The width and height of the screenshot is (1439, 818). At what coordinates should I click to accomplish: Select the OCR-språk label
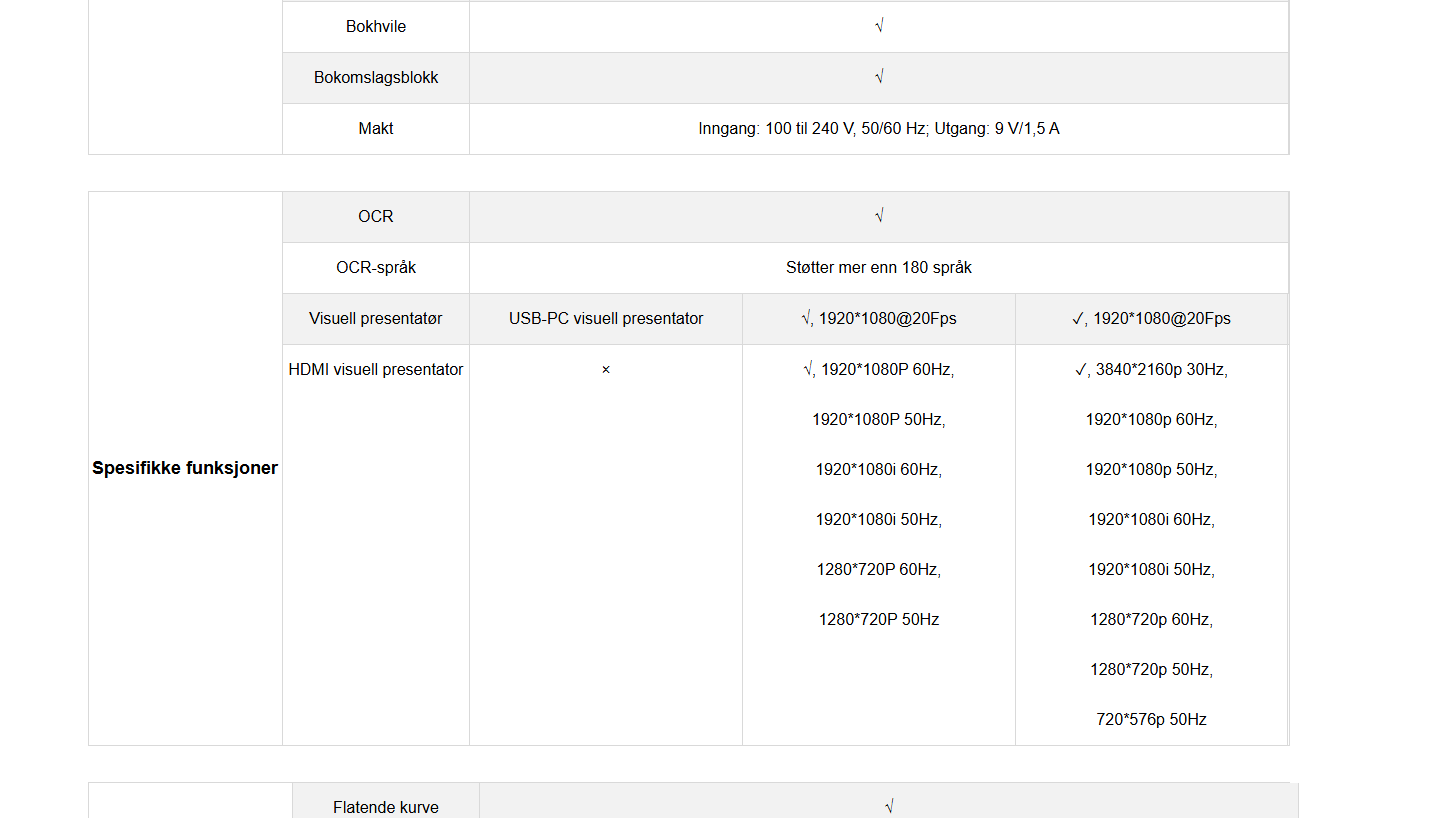(376, 268)
